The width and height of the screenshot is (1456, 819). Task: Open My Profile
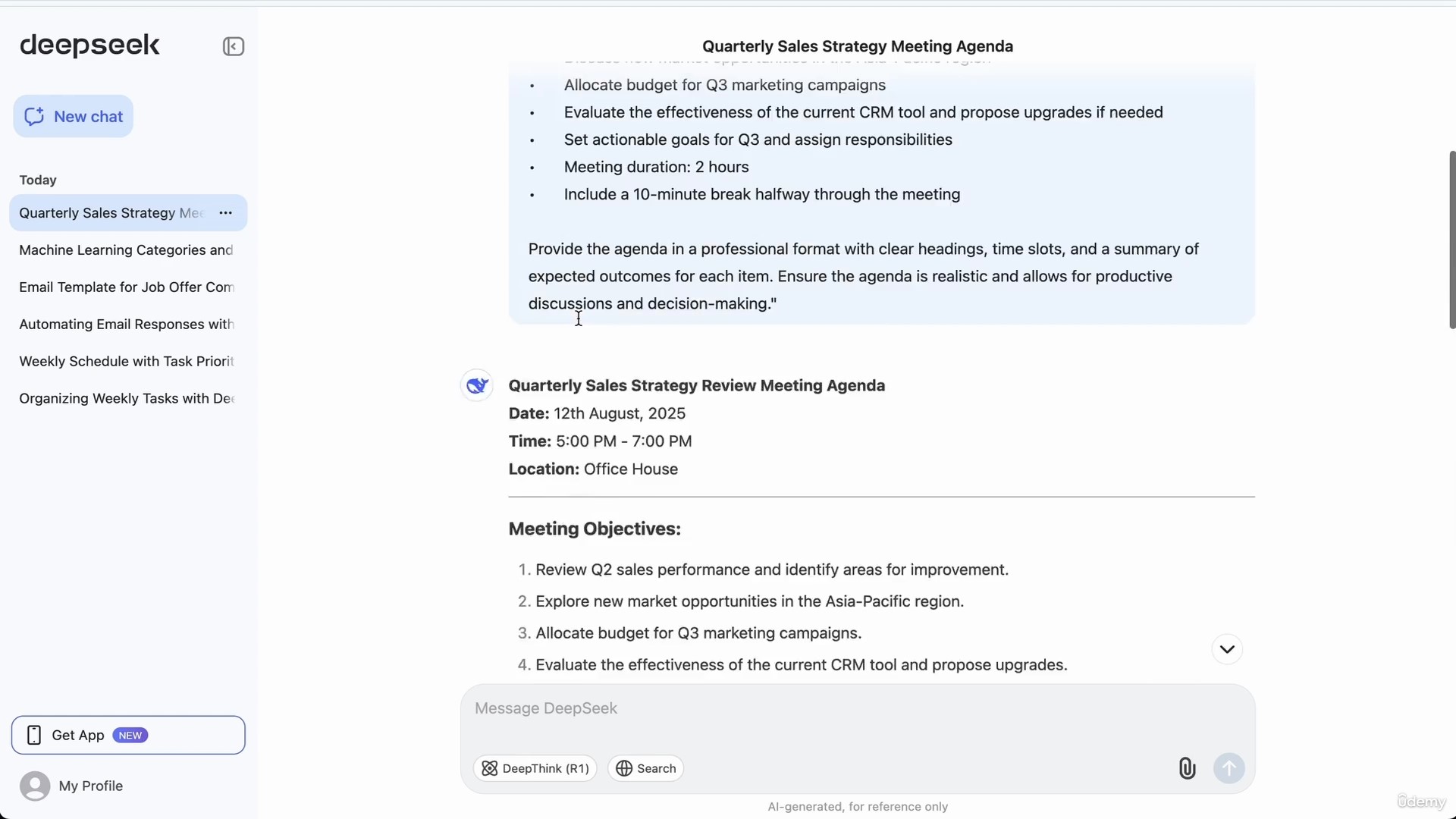click(x=72, y=786)
